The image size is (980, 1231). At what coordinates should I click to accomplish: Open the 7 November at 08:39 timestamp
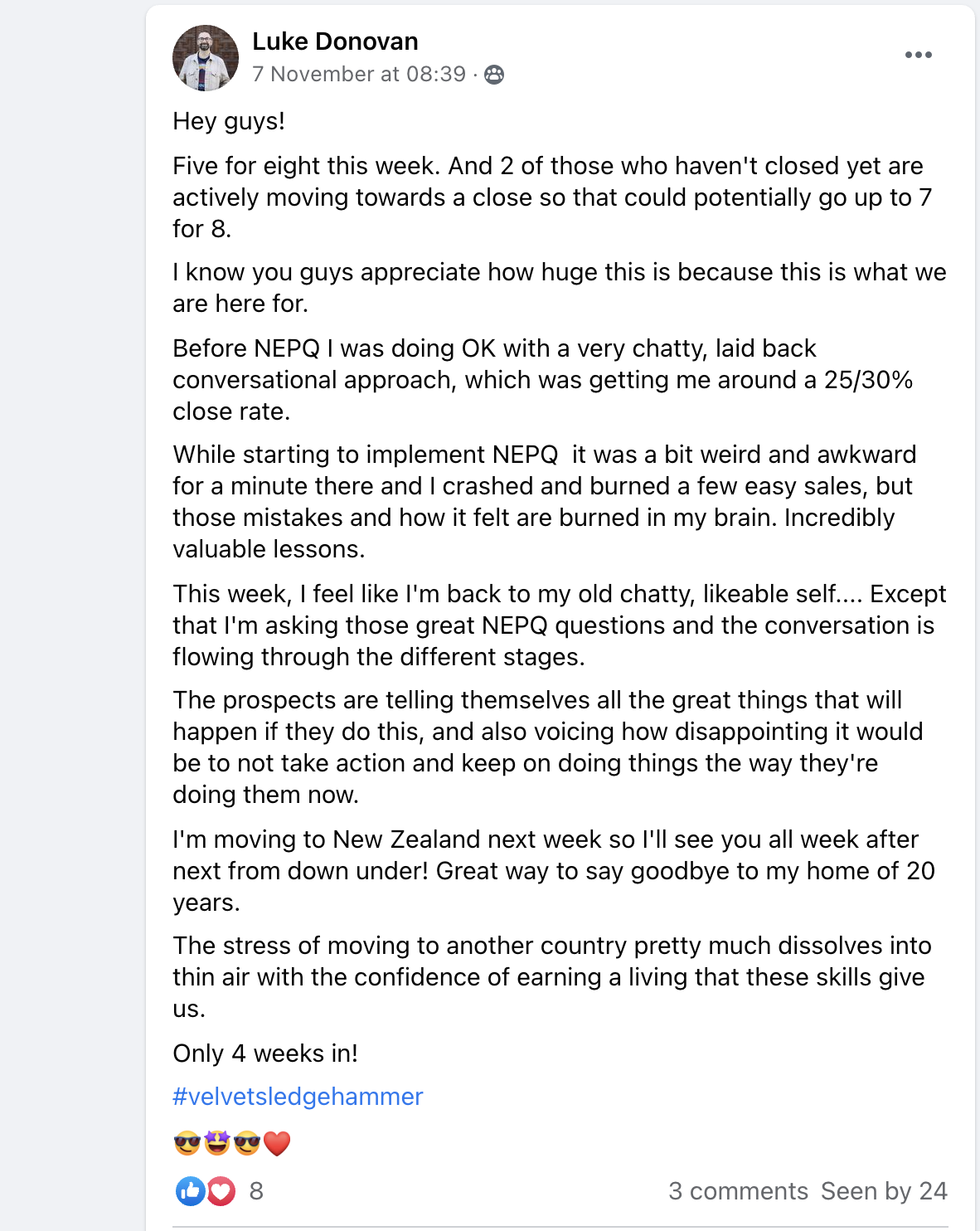[359, 74]
